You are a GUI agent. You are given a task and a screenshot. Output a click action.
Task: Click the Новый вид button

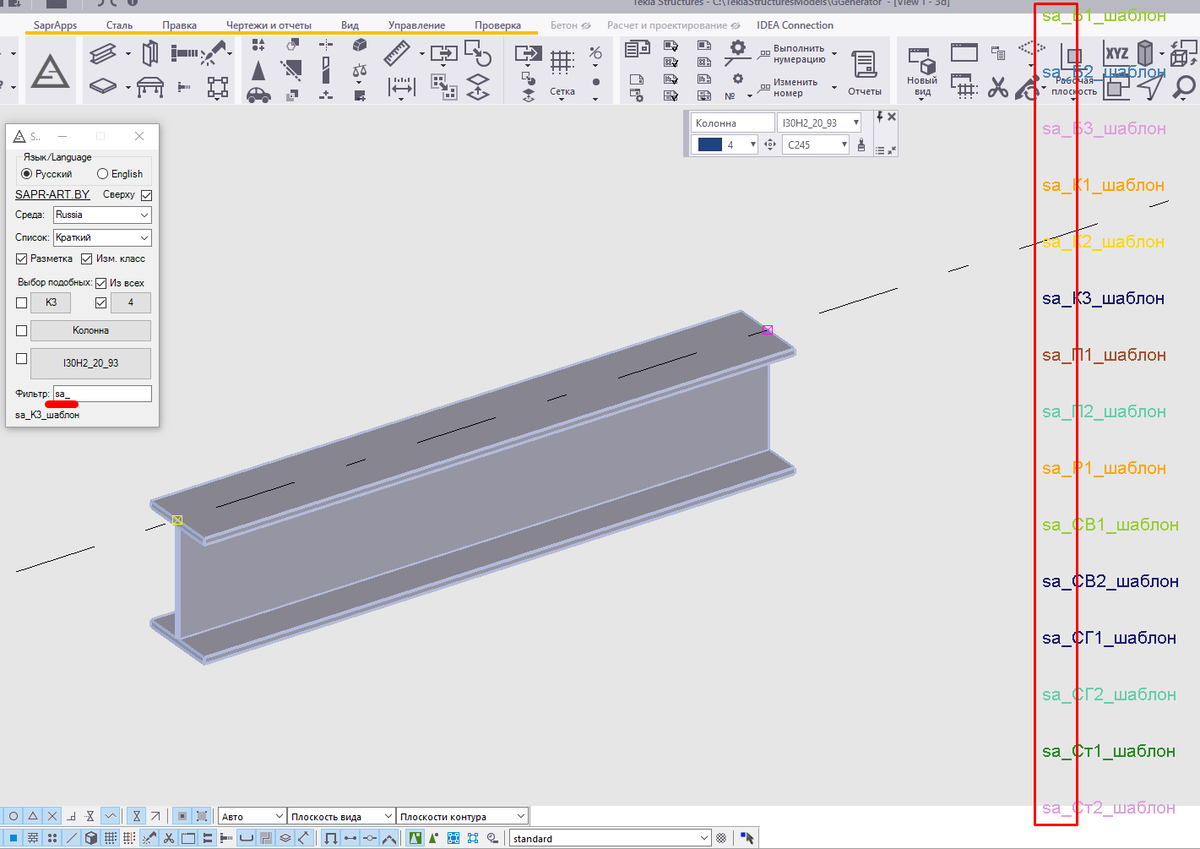coord(922,71)
